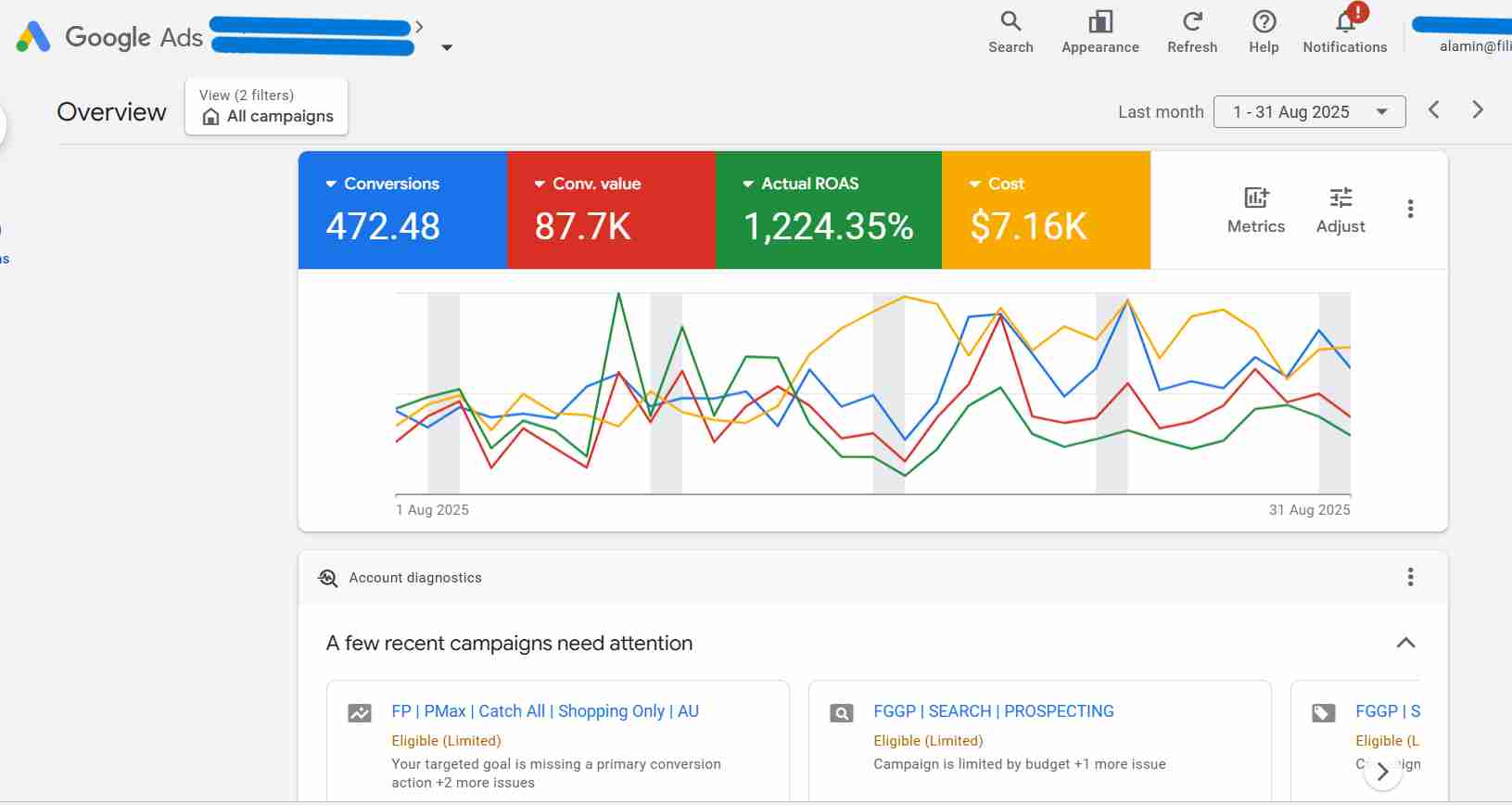Open scorecard three-dot more options
This screenshot has width=1512, height=805.
coord(1410,210)
